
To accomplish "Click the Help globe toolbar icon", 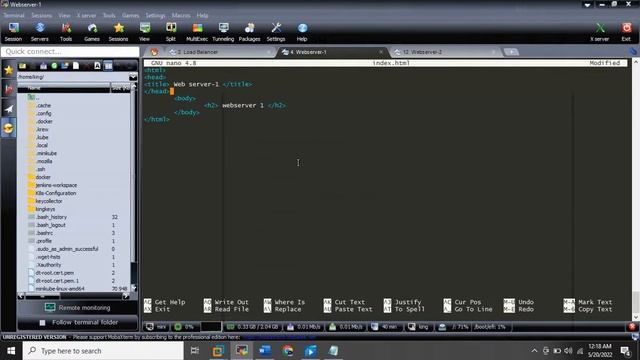I will (x=302, y=32).
